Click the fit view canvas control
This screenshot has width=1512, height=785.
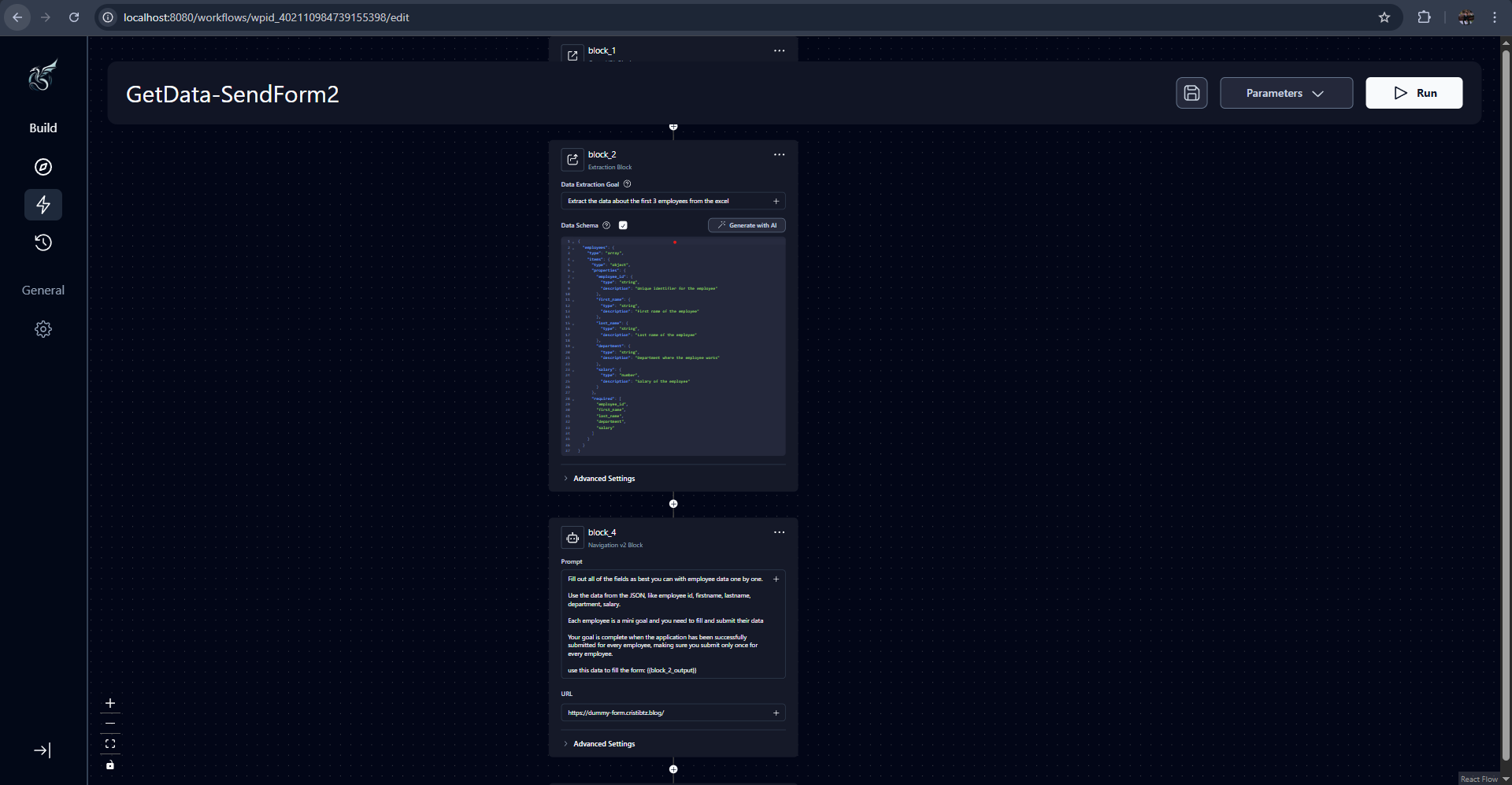click(110, 744)
